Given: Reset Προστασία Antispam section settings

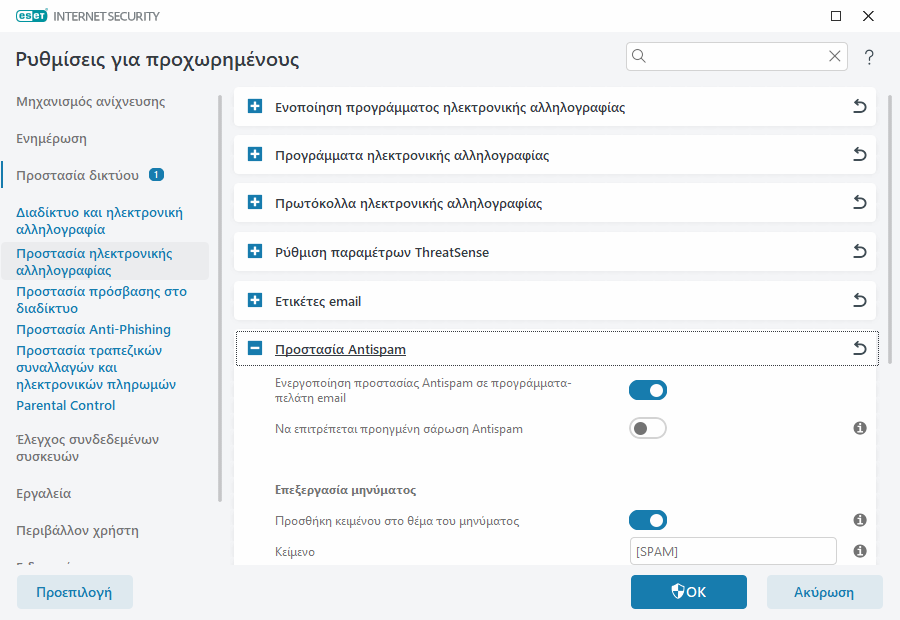Looking at the screenshot, I should pyautogui.click(x=859, y=349).
